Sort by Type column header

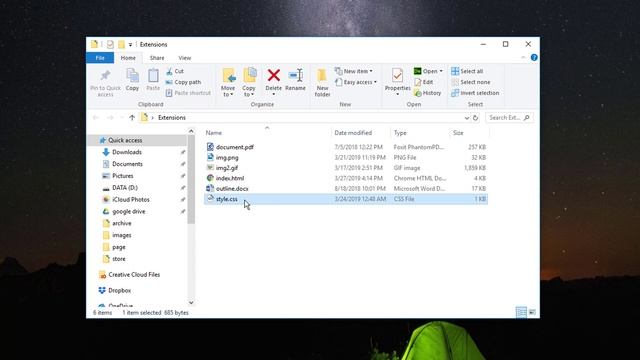coord(400,133)
